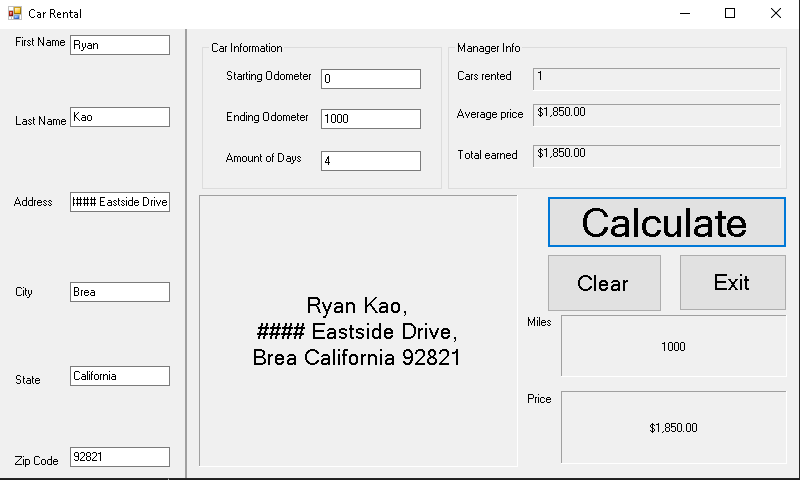Click the Clear button
This screenshot has height=480, width=800.
coord(604,283)
